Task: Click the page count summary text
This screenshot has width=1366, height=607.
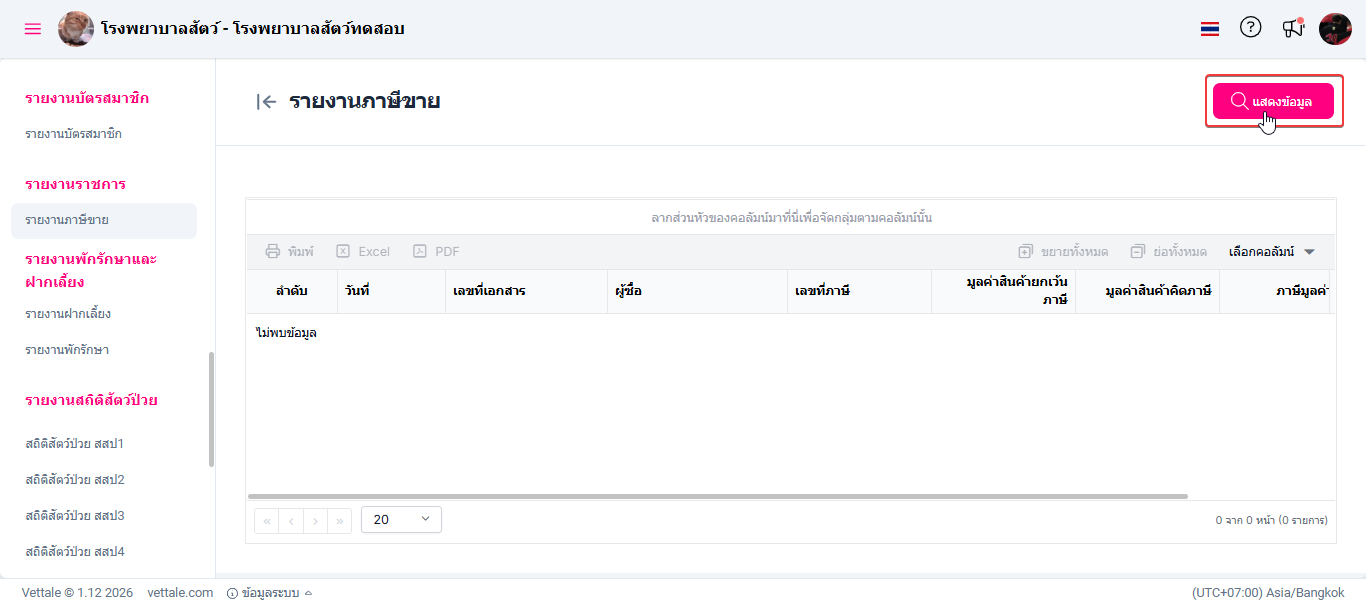Action: point(1271,520)
